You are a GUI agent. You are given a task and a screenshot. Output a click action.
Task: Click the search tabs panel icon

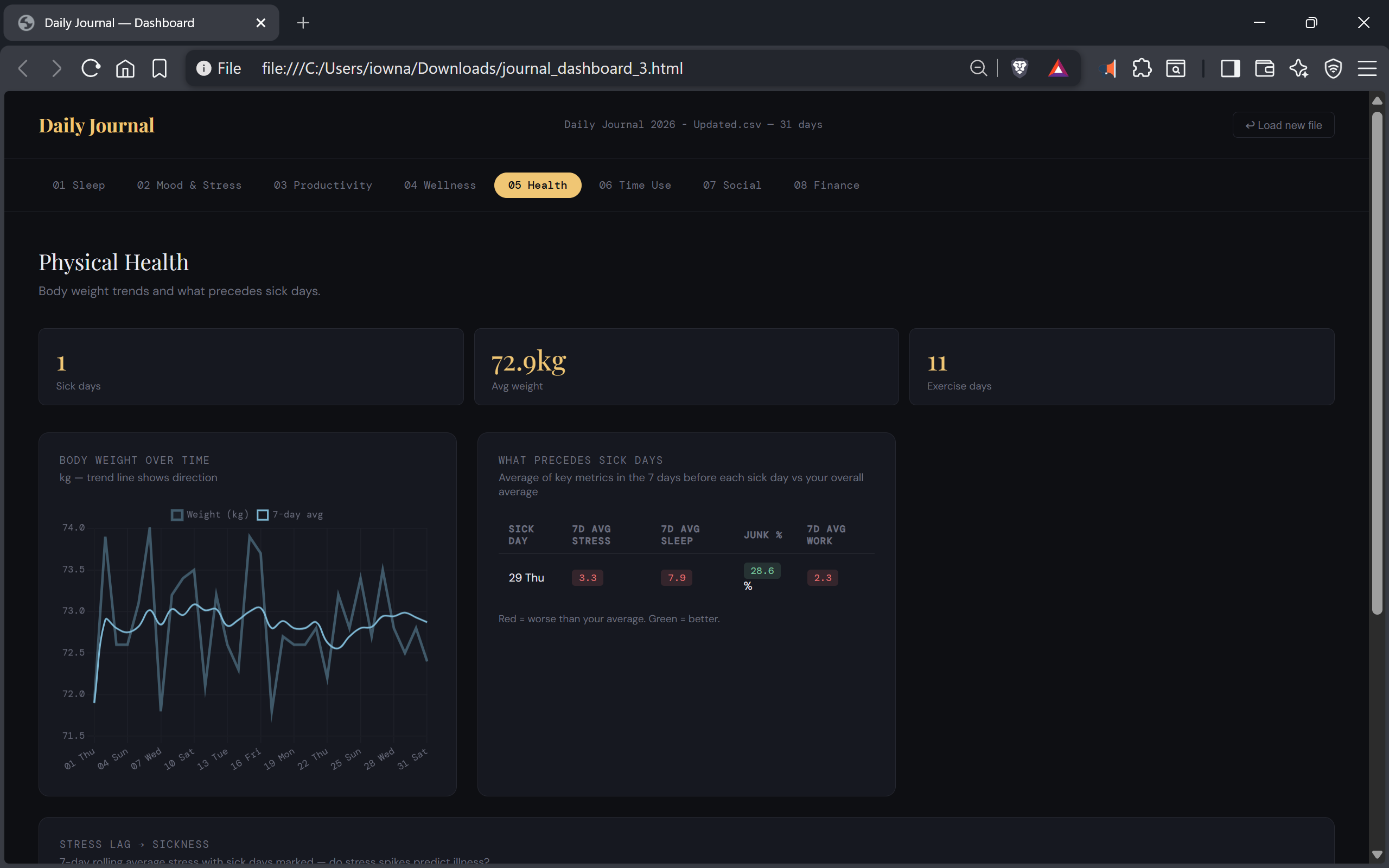tap(1175, 68)
